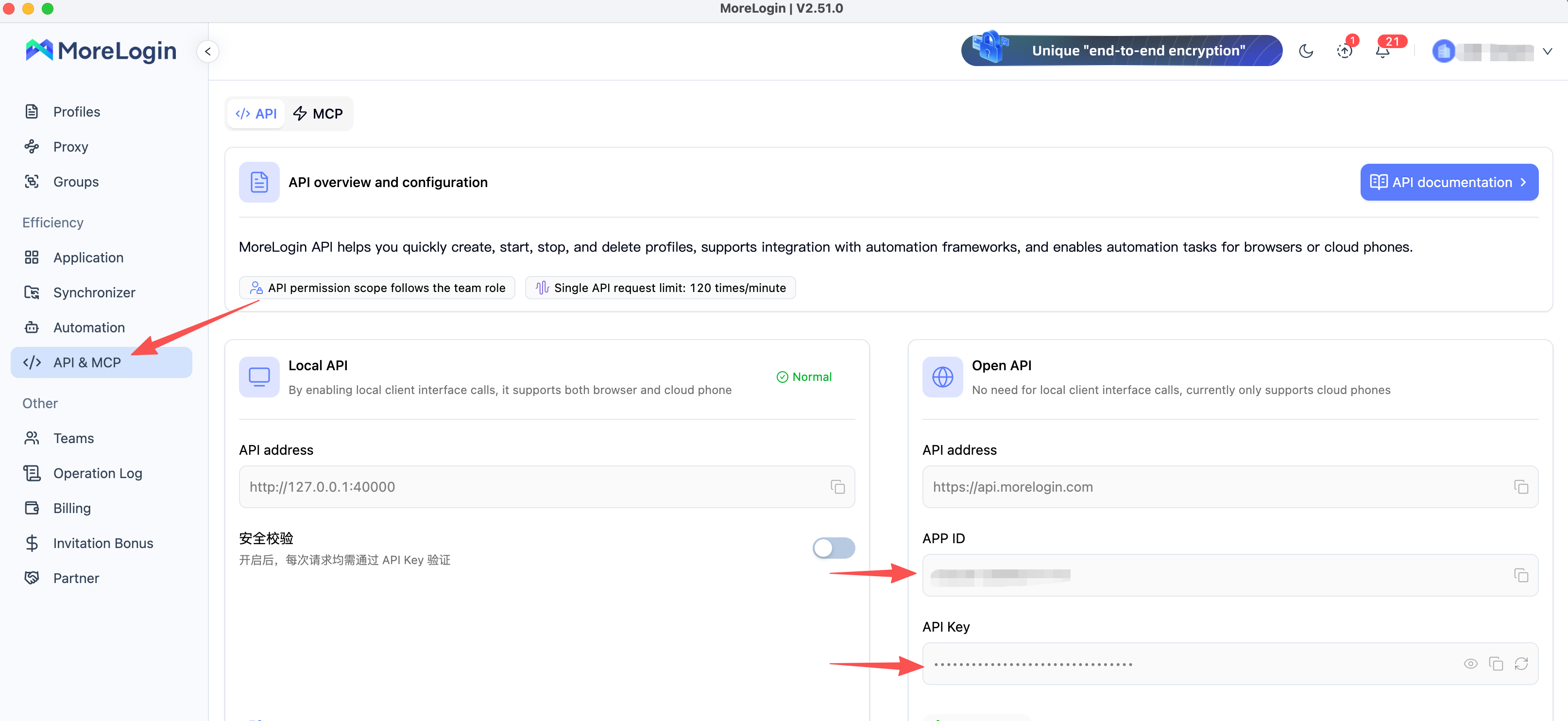This screenshot has width=1568, height=721.
Task: Click the Local API address field
Action: point(546,487)
